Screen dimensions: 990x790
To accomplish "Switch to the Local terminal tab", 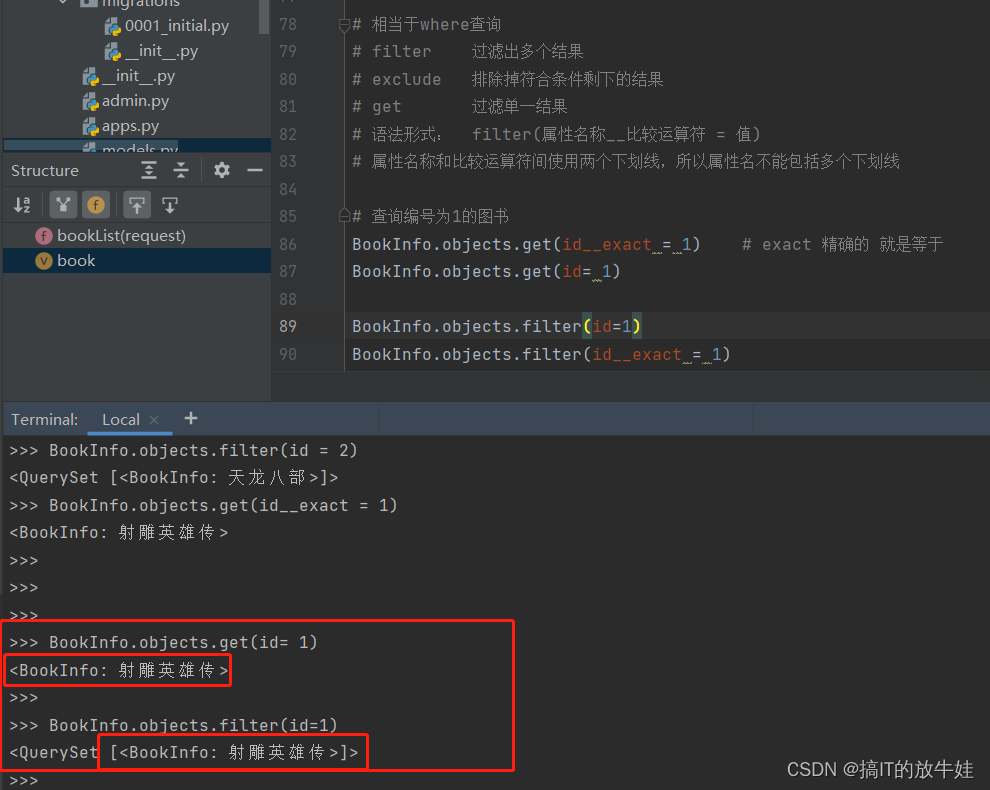I will 121,420.
